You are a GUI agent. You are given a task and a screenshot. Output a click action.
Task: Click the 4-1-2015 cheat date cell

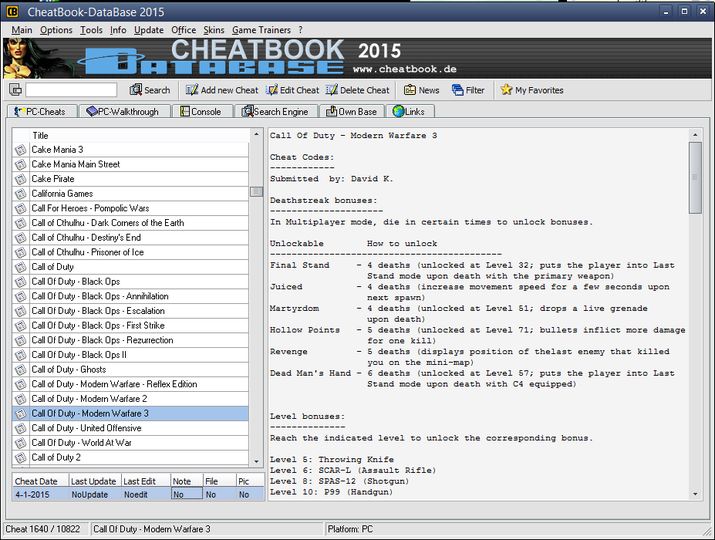[x=41, y=494]
